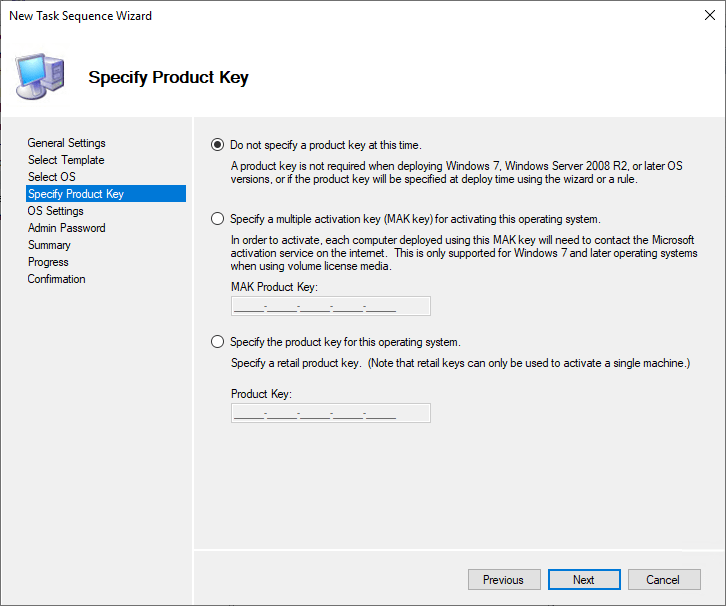Select the multiple activation key (MAK) option
726x606 pixels.
tap(218, 218)
